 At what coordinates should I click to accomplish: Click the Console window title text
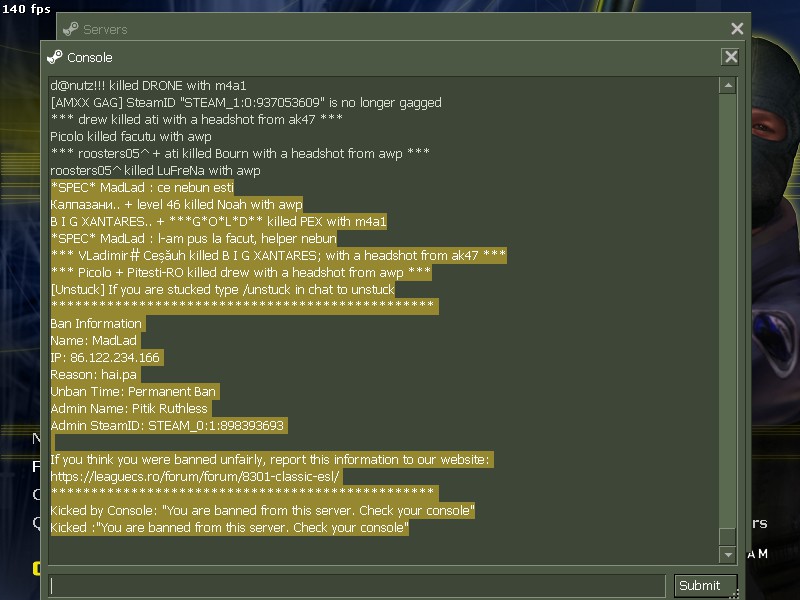(x=90, y=58)
